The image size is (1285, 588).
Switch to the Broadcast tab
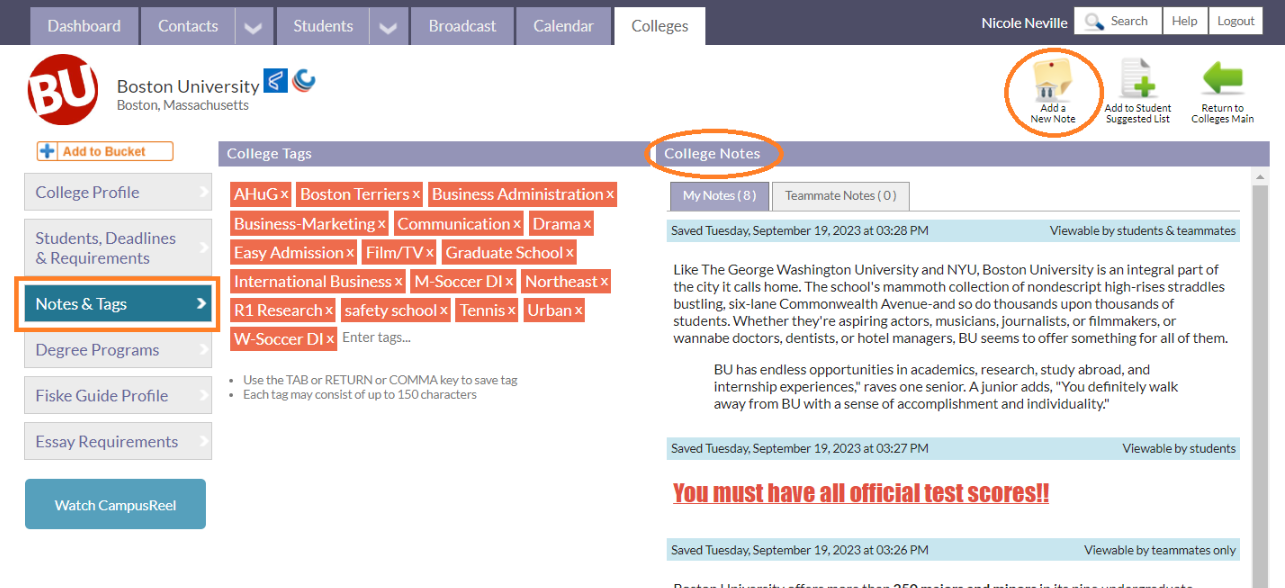pos(462,26)
